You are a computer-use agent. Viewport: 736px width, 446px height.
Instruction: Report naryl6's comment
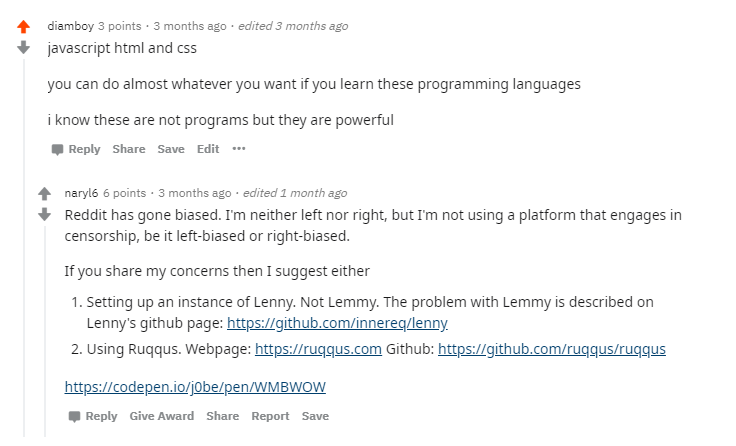270,416
